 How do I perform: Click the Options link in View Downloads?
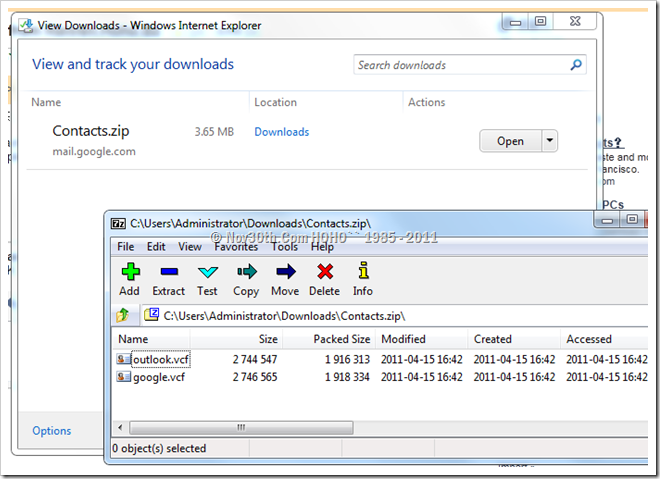click(52, 431)
